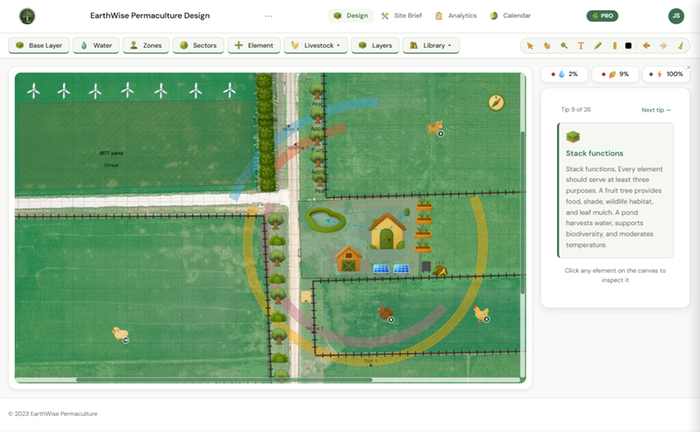The height and width of the screenshot is (432, 700).
Task: Select the turkey on the canvas
Action: pyautogui.click(x=386, y=313)
